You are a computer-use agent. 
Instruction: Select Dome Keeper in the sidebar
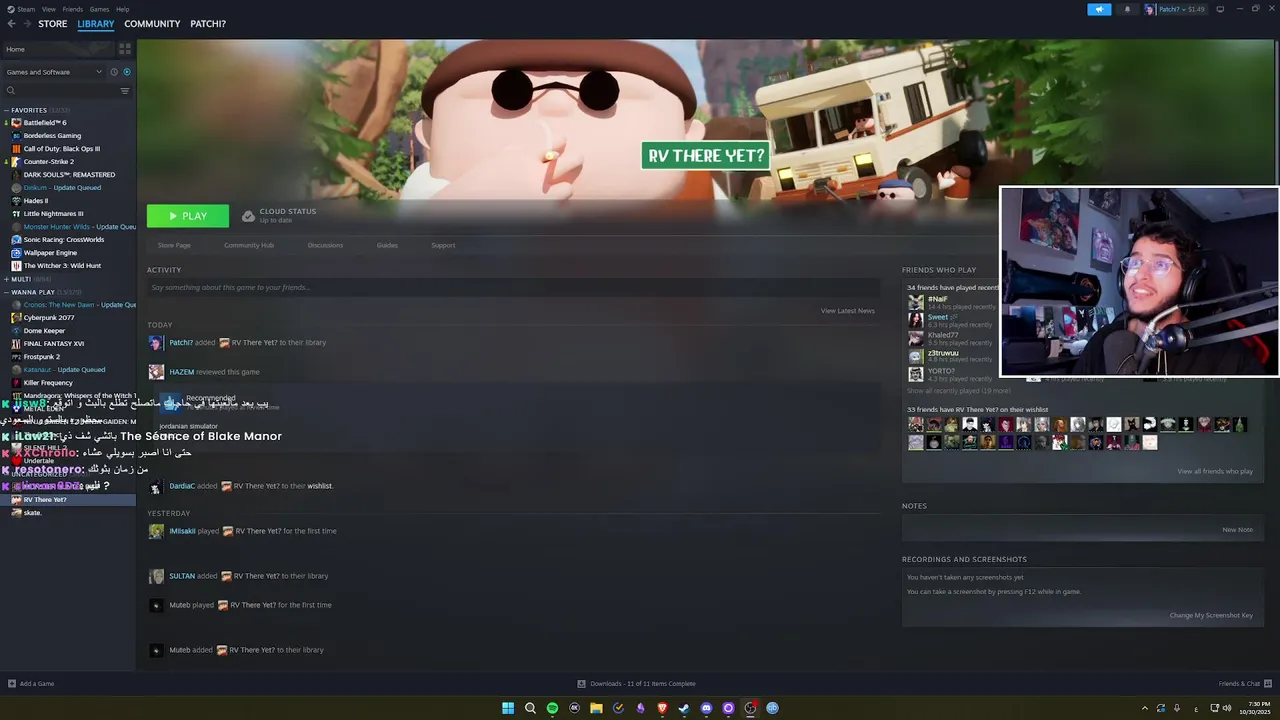click(x=44, y=331)
